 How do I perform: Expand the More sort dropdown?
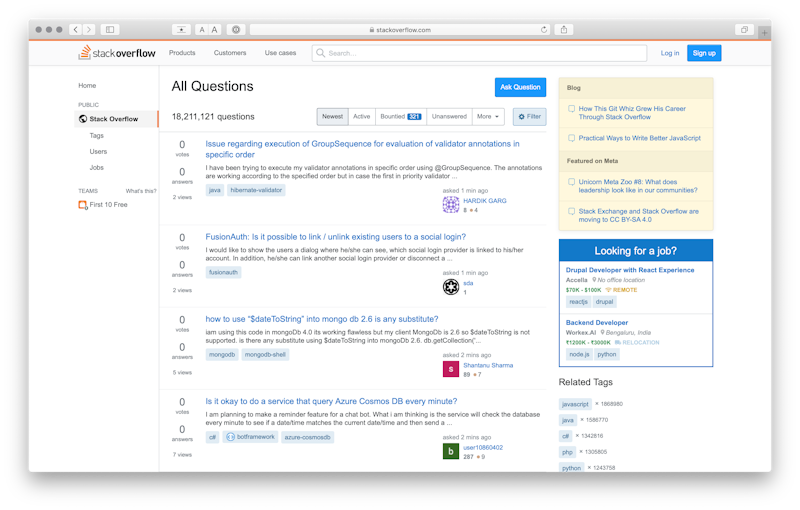click(x=488, y=117)
